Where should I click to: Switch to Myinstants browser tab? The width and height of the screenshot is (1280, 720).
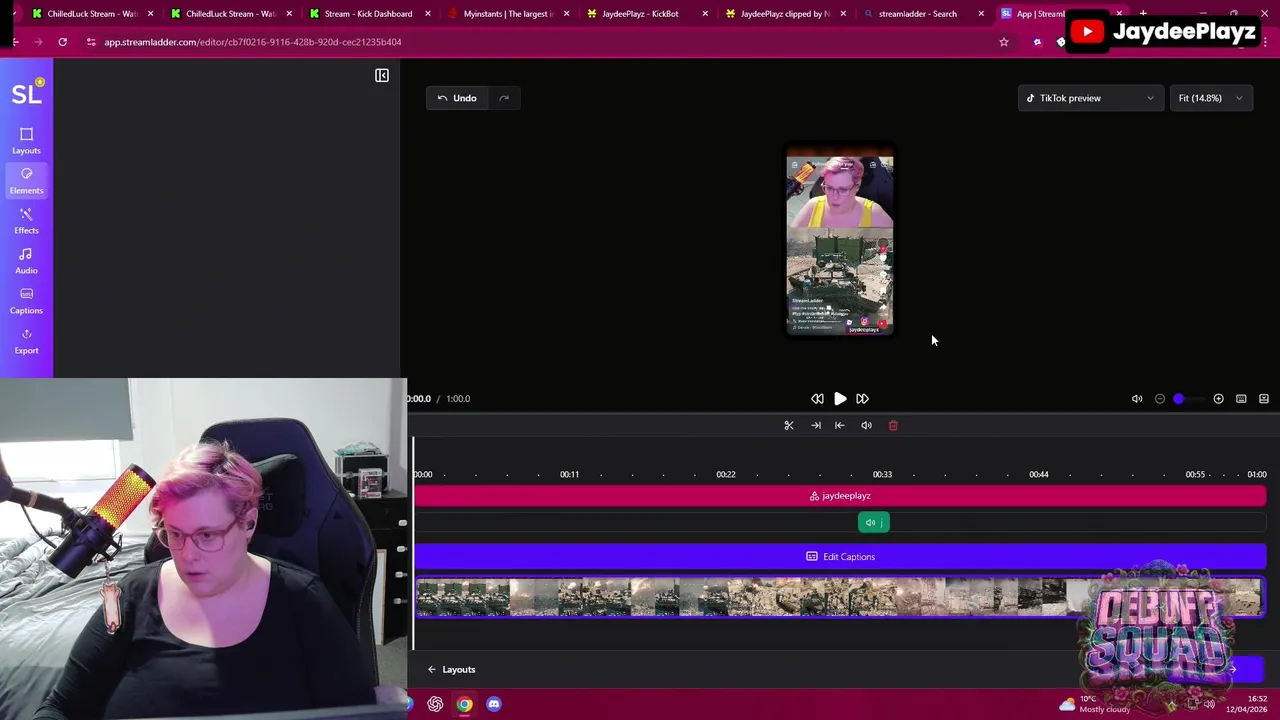coord(507,14)
